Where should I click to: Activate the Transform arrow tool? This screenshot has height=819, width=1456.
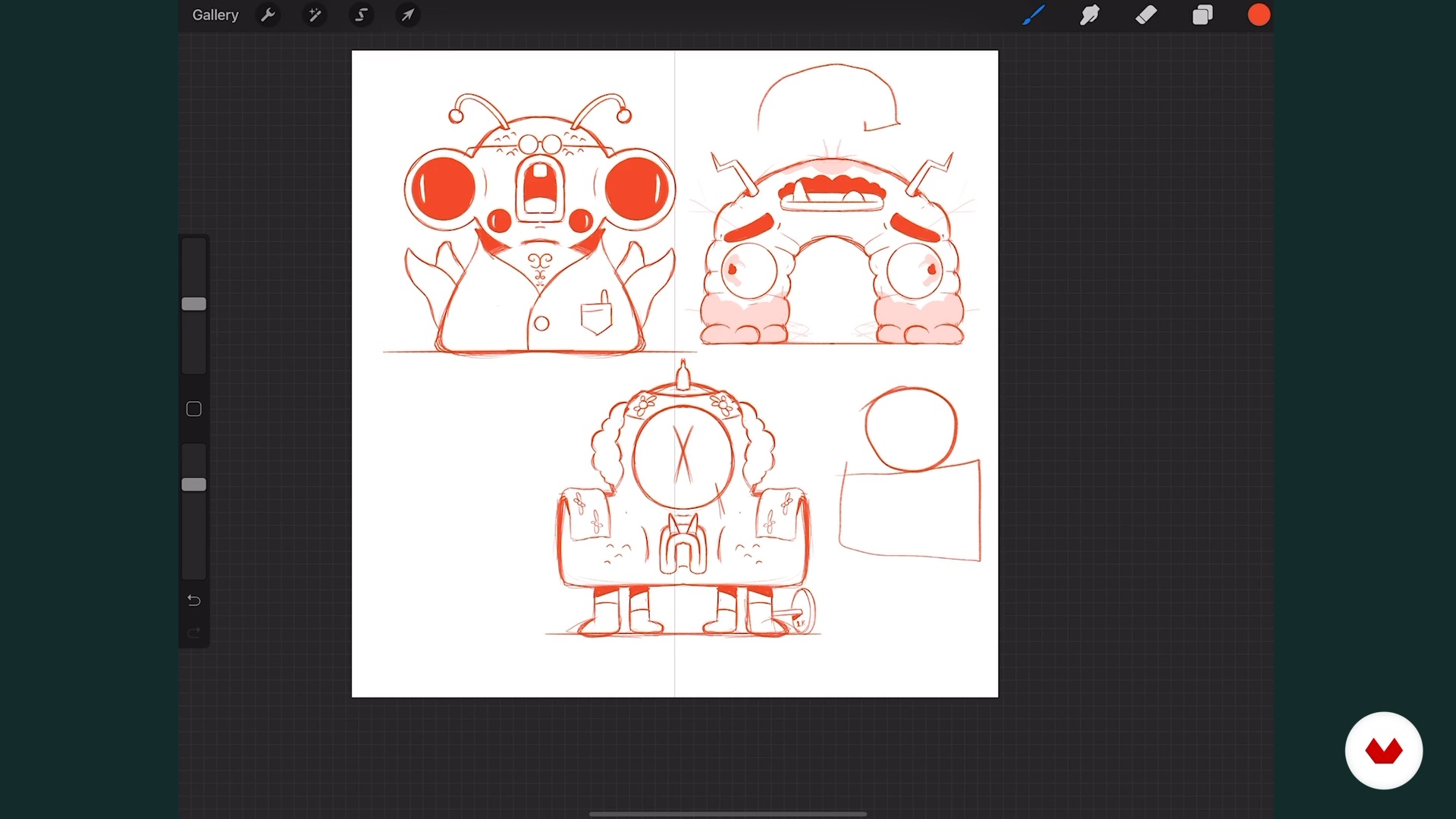[x=408, y=15]
